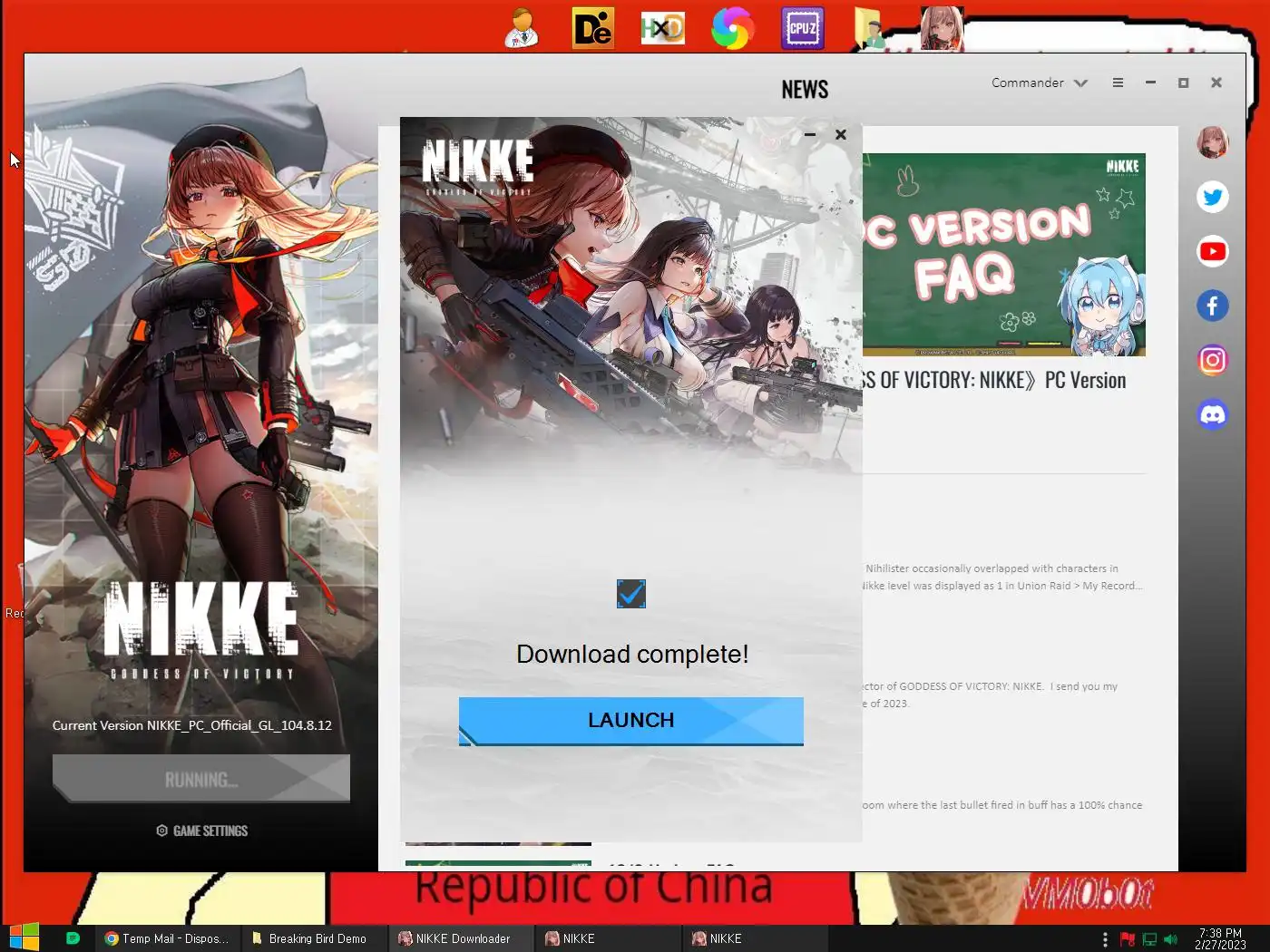Click the NIKKE character avatar in the sidebar

(x=1213, y=142)
